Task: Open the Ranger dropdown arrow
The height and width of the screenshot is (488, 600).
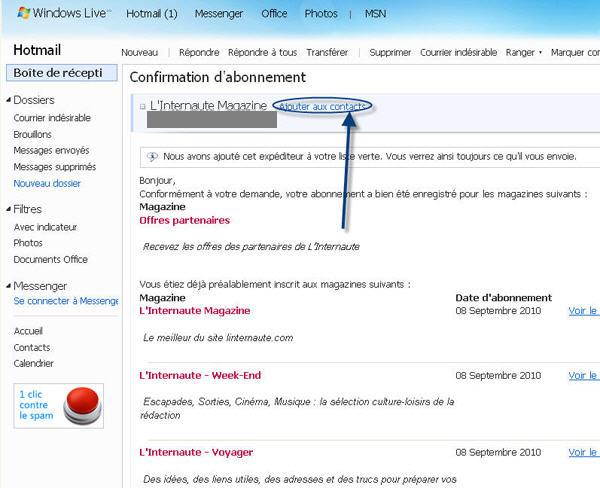Action: [540, 52]
